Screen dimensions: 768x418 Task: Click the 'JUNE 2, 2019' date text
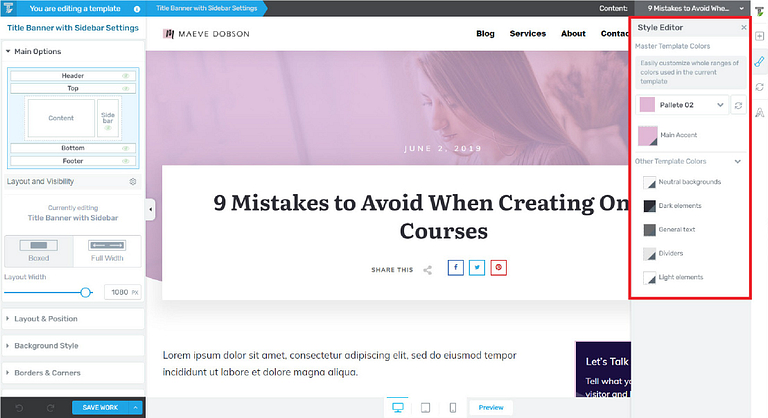[443, 148]
